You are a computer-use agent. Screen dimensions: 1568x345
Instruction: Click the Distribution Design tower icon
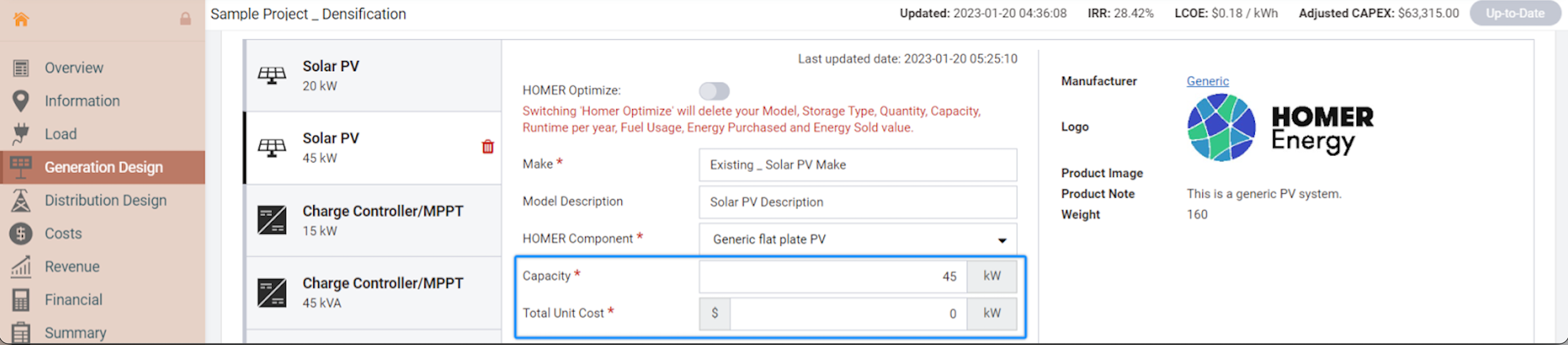tap(21, 200)
